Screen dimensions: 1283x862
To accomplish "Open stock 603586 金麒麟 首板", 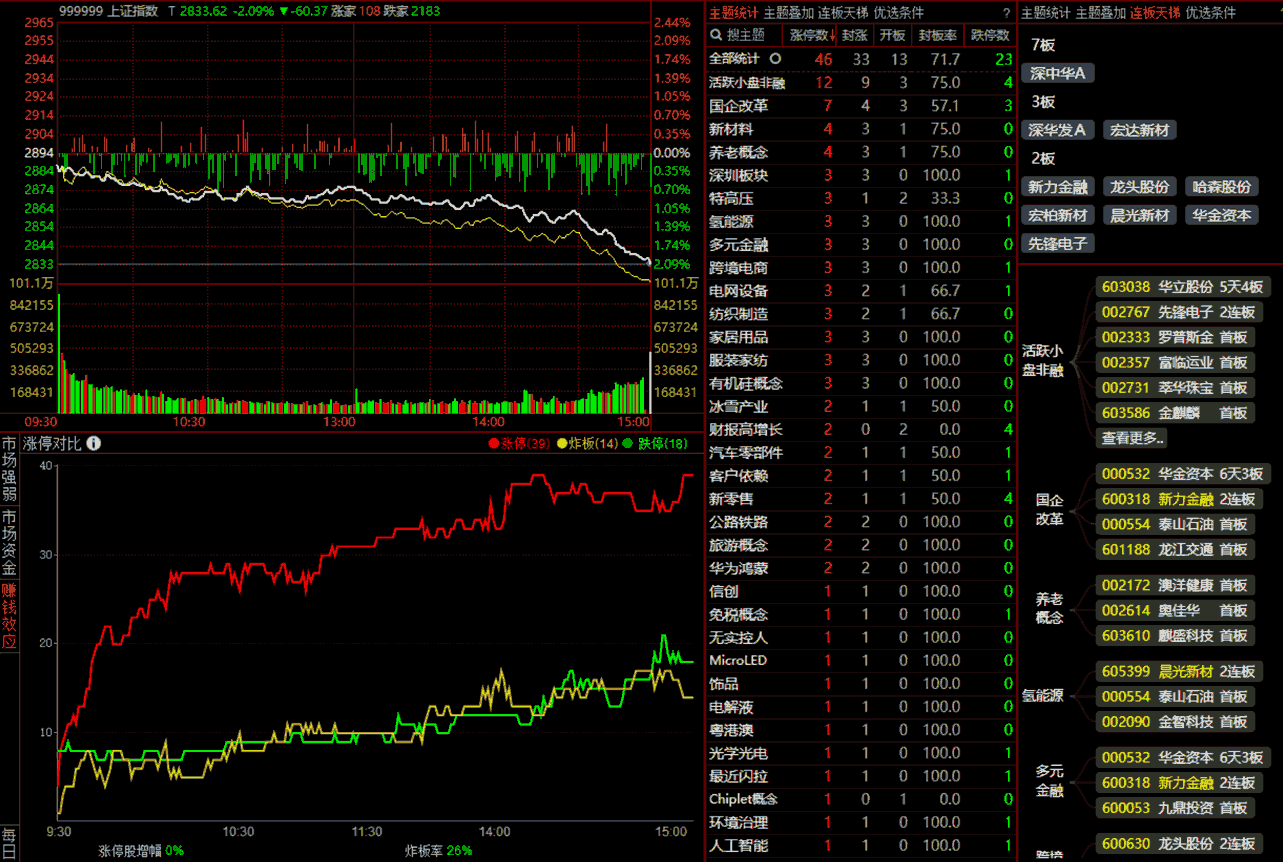I will (x=1176, y=412).
